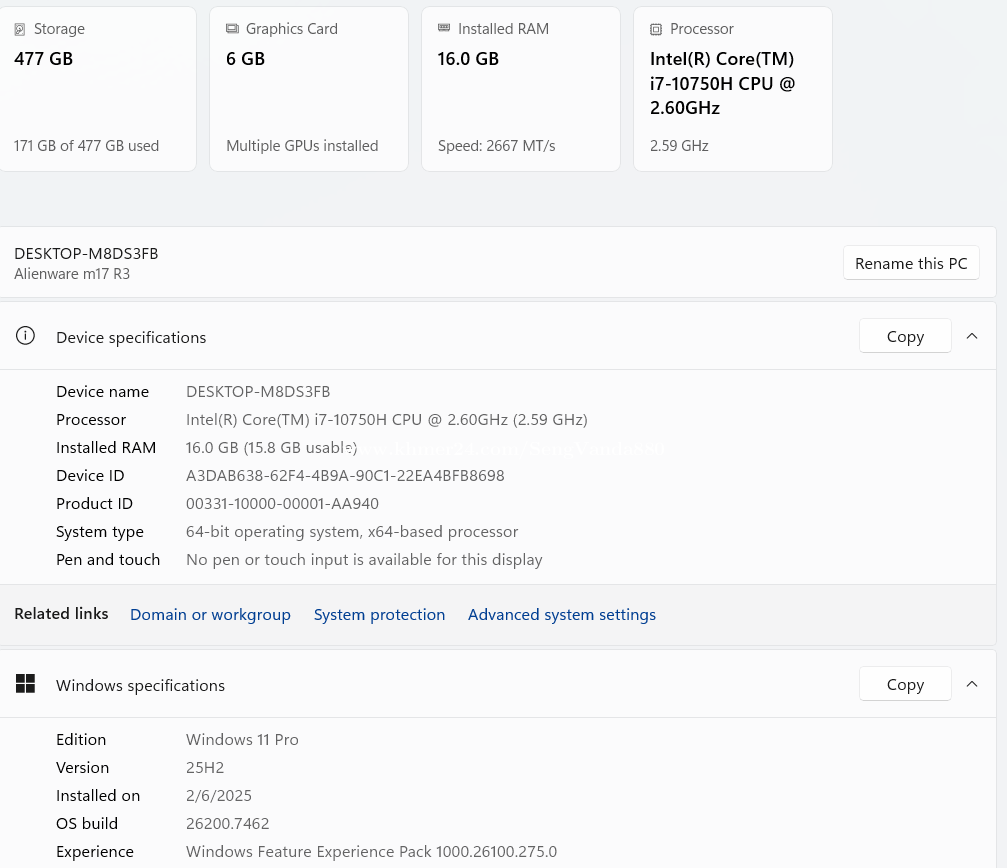Viewport: 1007px width, 868px height.
Task: Copy the Device specifications
Action: 904,336
